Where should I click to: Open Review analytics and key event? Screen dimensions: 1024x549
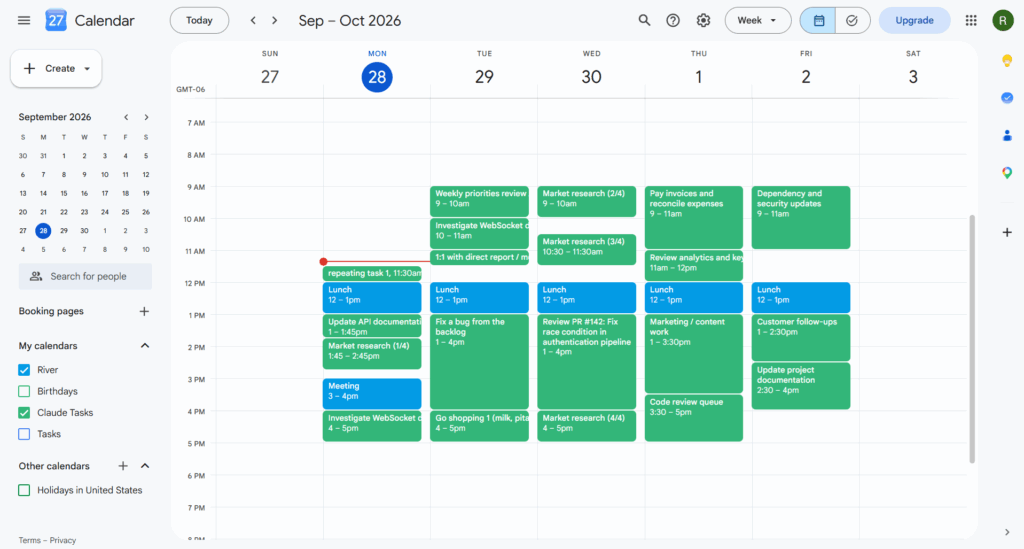694,265
